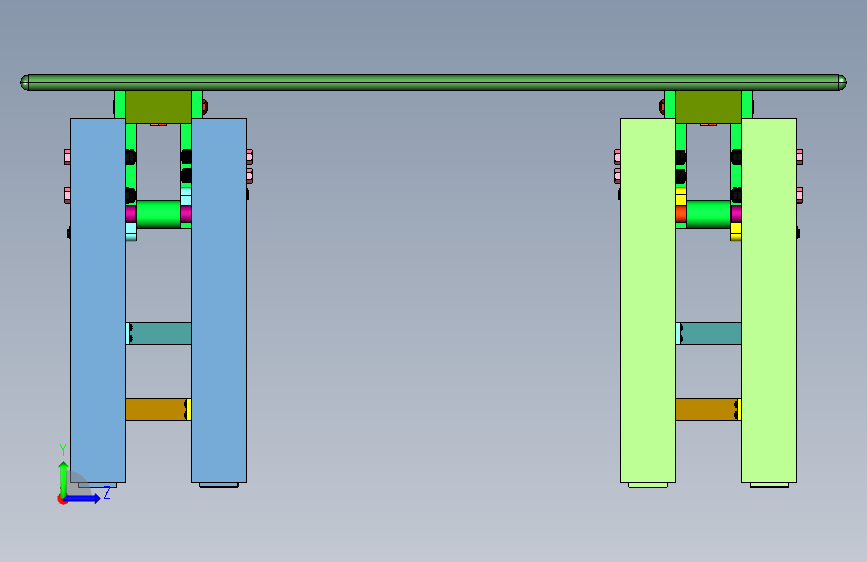Viewport: 867px width, 562px height.
Task: Select the outer blue leg of the left stand
Action: (98, 300)
